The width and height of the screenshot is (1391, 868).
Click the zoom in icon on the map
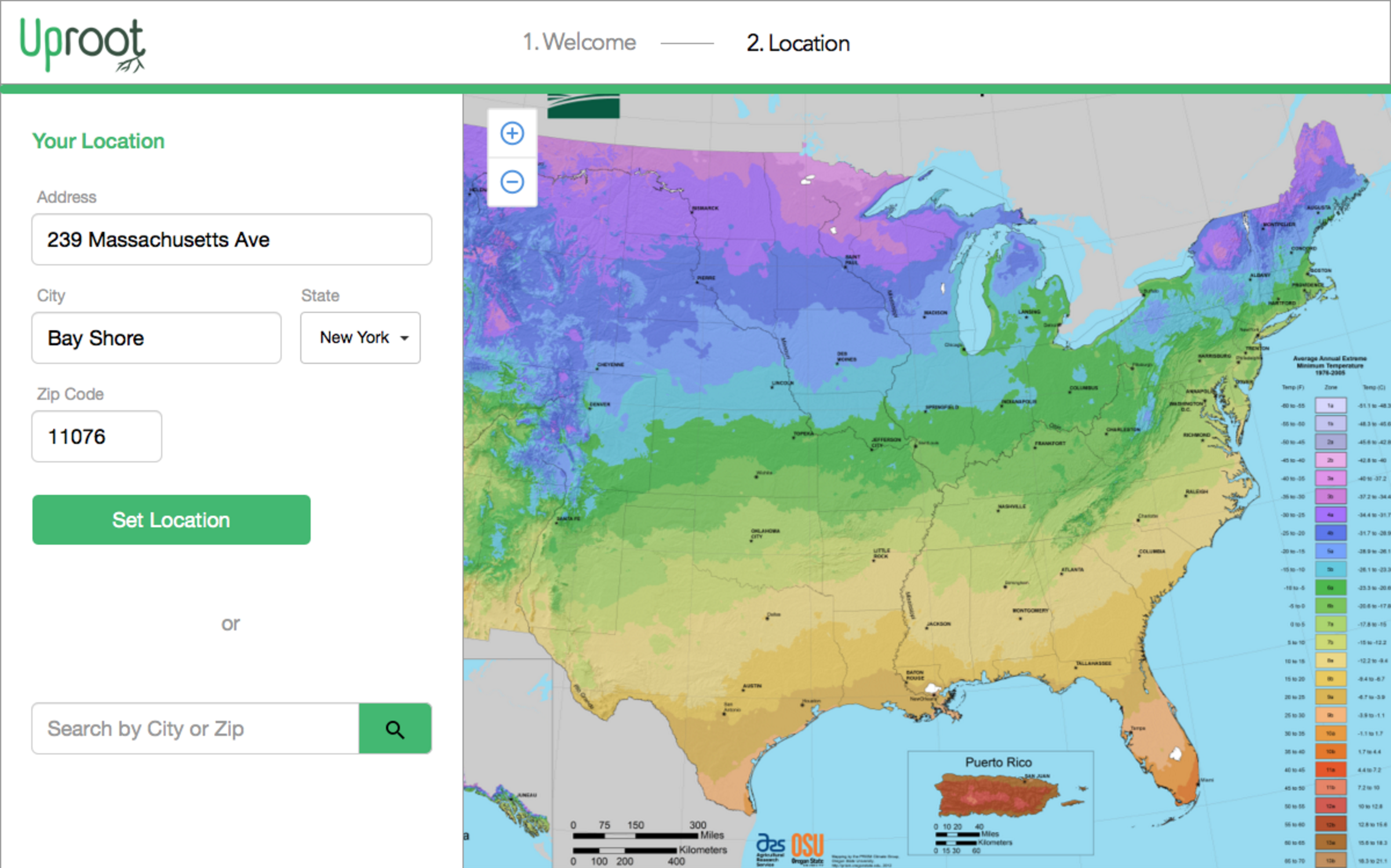coord(512,132)
